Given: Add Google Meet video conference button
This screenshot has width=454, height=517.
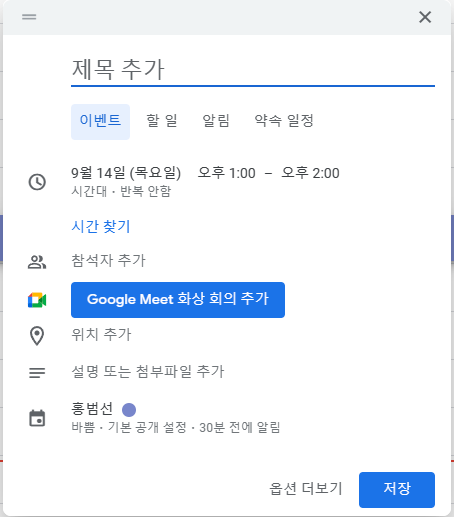Looking at the screenshot, I should click(x=178, y=300).
